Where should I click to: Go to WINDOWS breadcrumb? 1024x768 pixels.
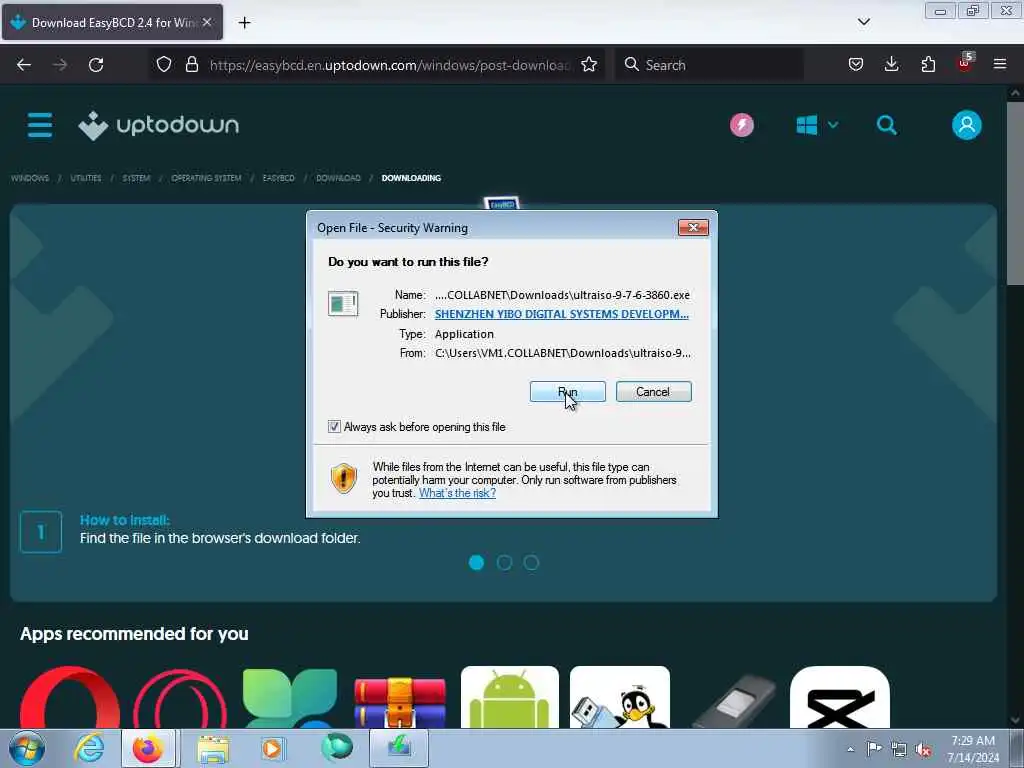point(30,178)
